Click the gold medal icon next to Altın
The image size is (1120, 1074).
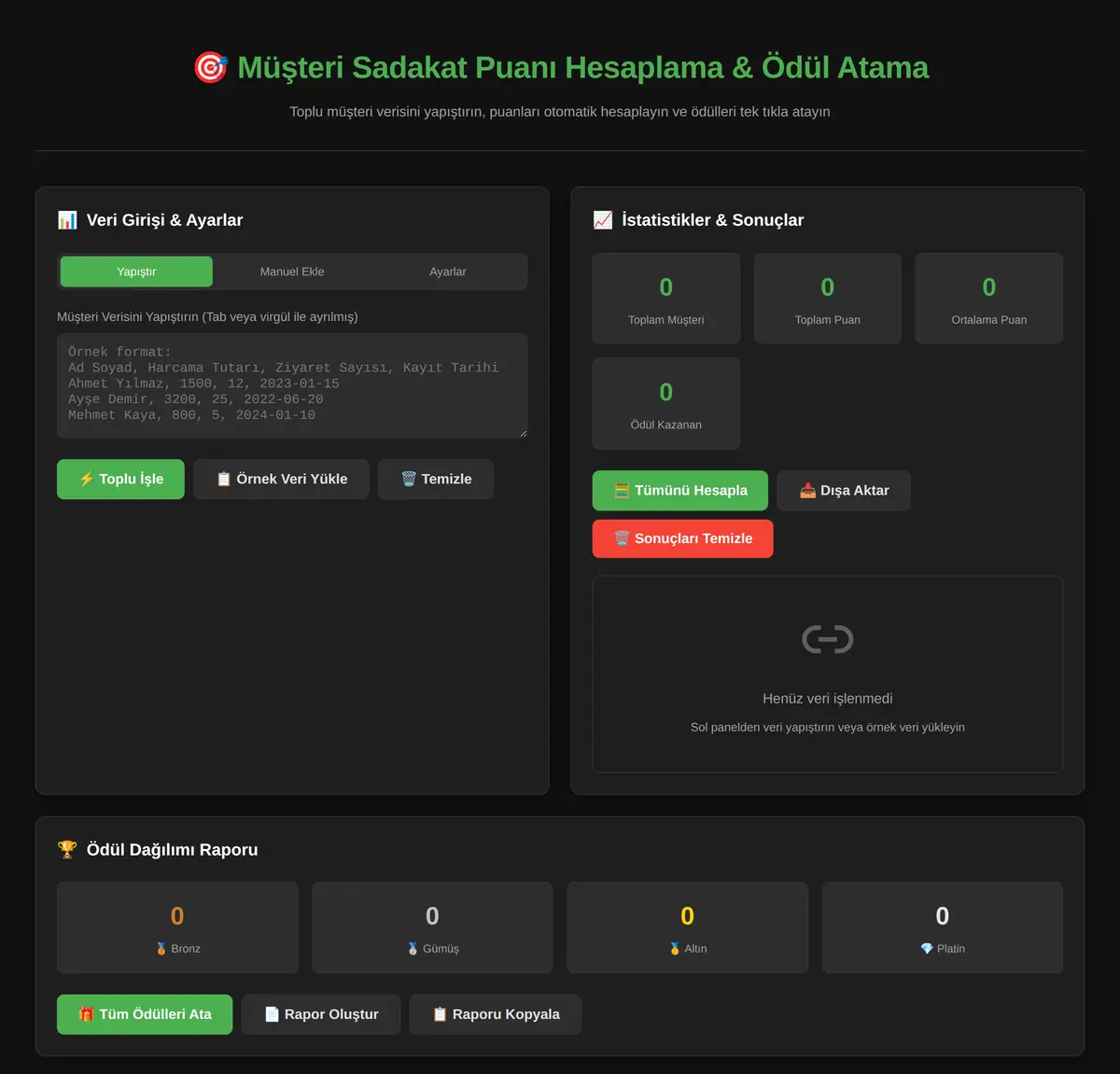pyautogui.click(x=675, y=949)
